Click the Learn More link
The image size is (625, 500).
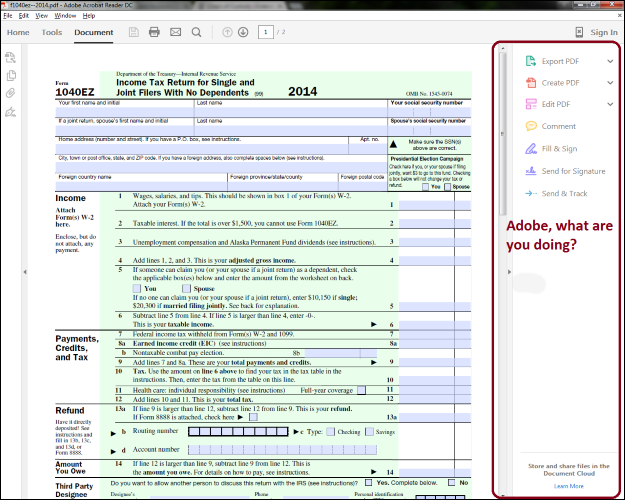[569, 485]
